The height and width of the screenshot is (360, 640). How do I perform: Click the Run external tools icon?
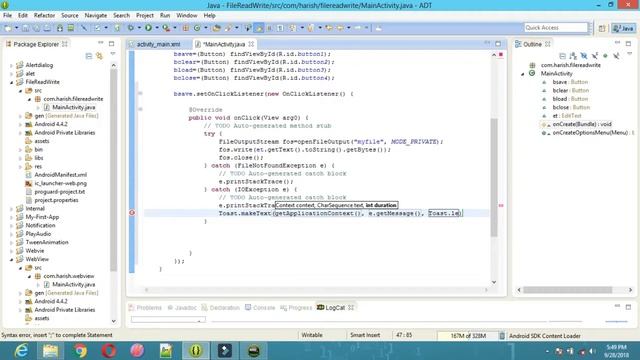(x=166, y=28)
